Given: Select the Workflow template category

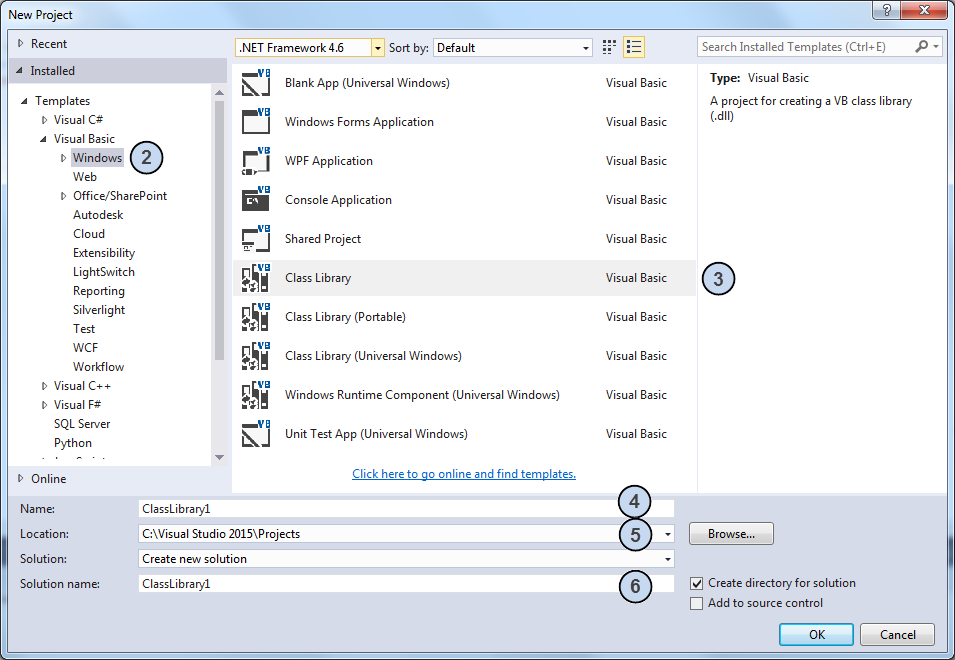Looking at the screenshot, I should tap(99, 367).
